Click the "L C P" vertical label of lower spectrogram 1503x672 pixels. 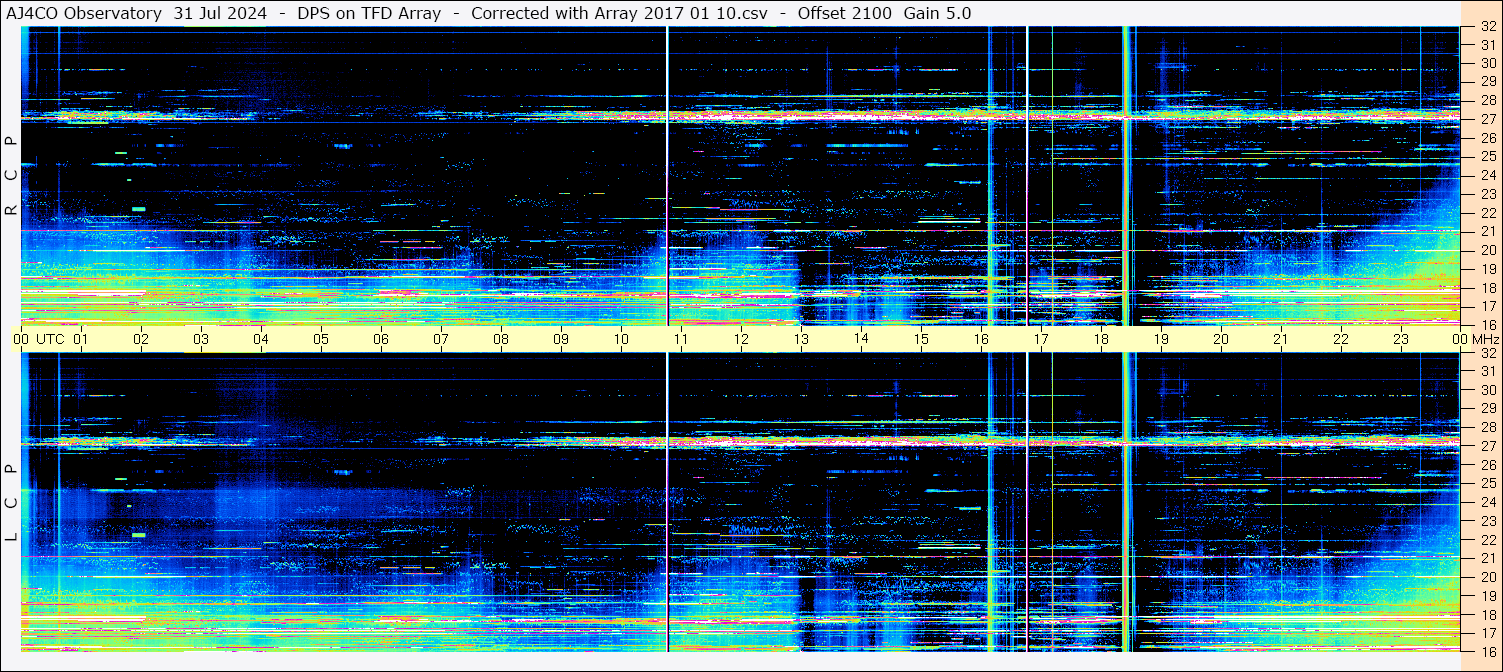[11, 502]
